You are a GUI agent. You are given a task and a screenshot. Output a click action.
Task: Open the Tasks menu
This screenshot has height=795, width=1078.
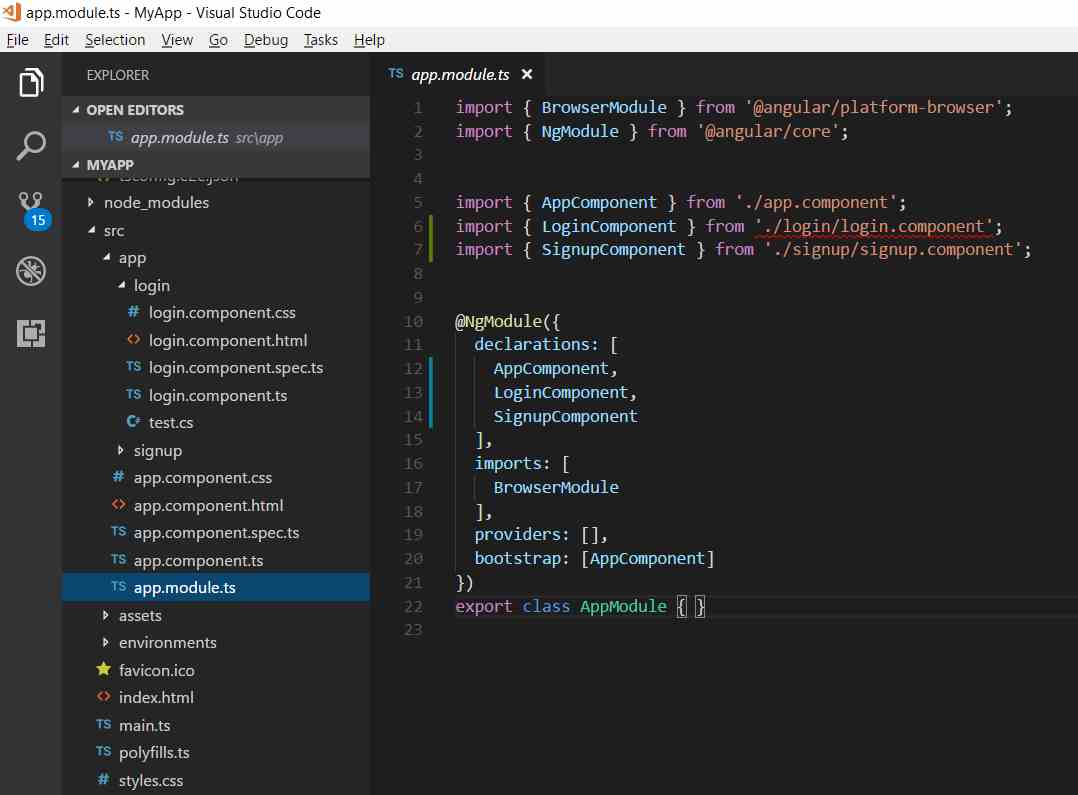(x=320, y=40)
